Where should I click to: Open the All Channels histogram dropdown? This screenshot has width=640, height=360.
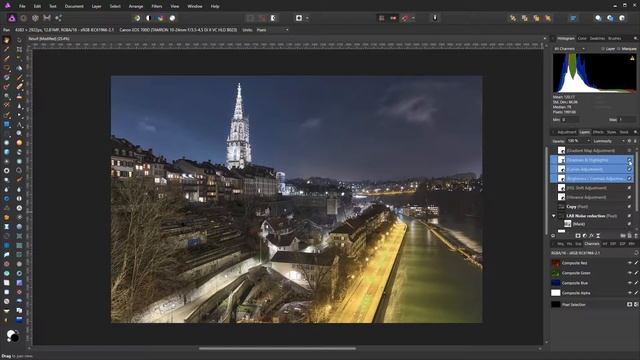[x=569, y=49]
